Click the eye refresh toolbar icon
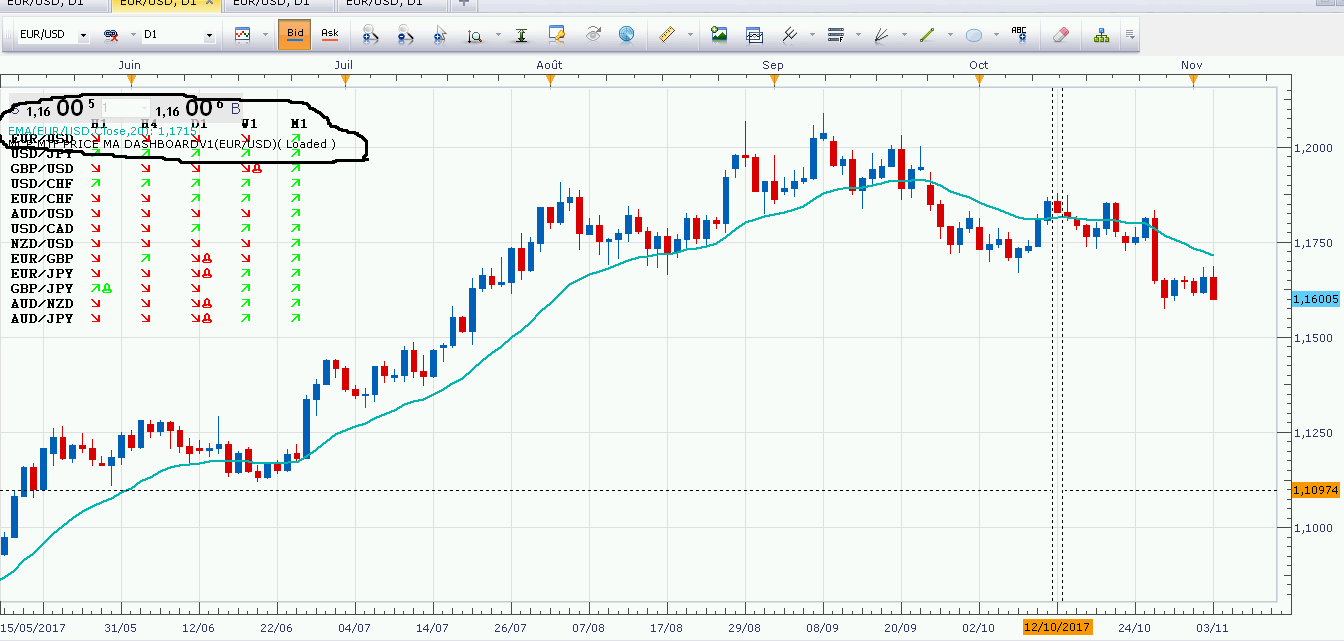This screenshot has width=1344, height=641. [x=593, y=34]
